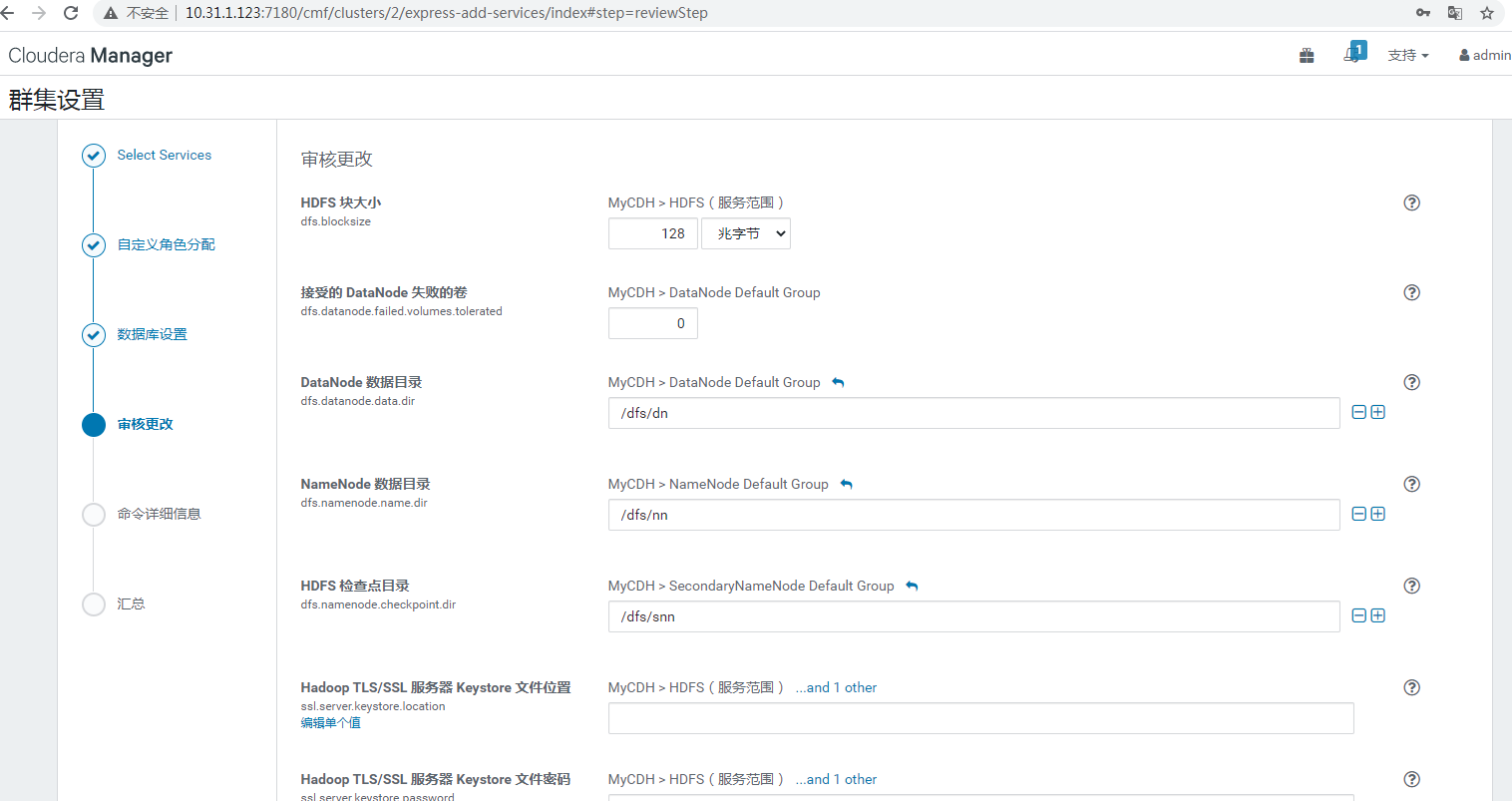Open help for Keystore file location
Image resolution: width=1512 pixels, height=801 pixels.
(x=1411, y=687)
